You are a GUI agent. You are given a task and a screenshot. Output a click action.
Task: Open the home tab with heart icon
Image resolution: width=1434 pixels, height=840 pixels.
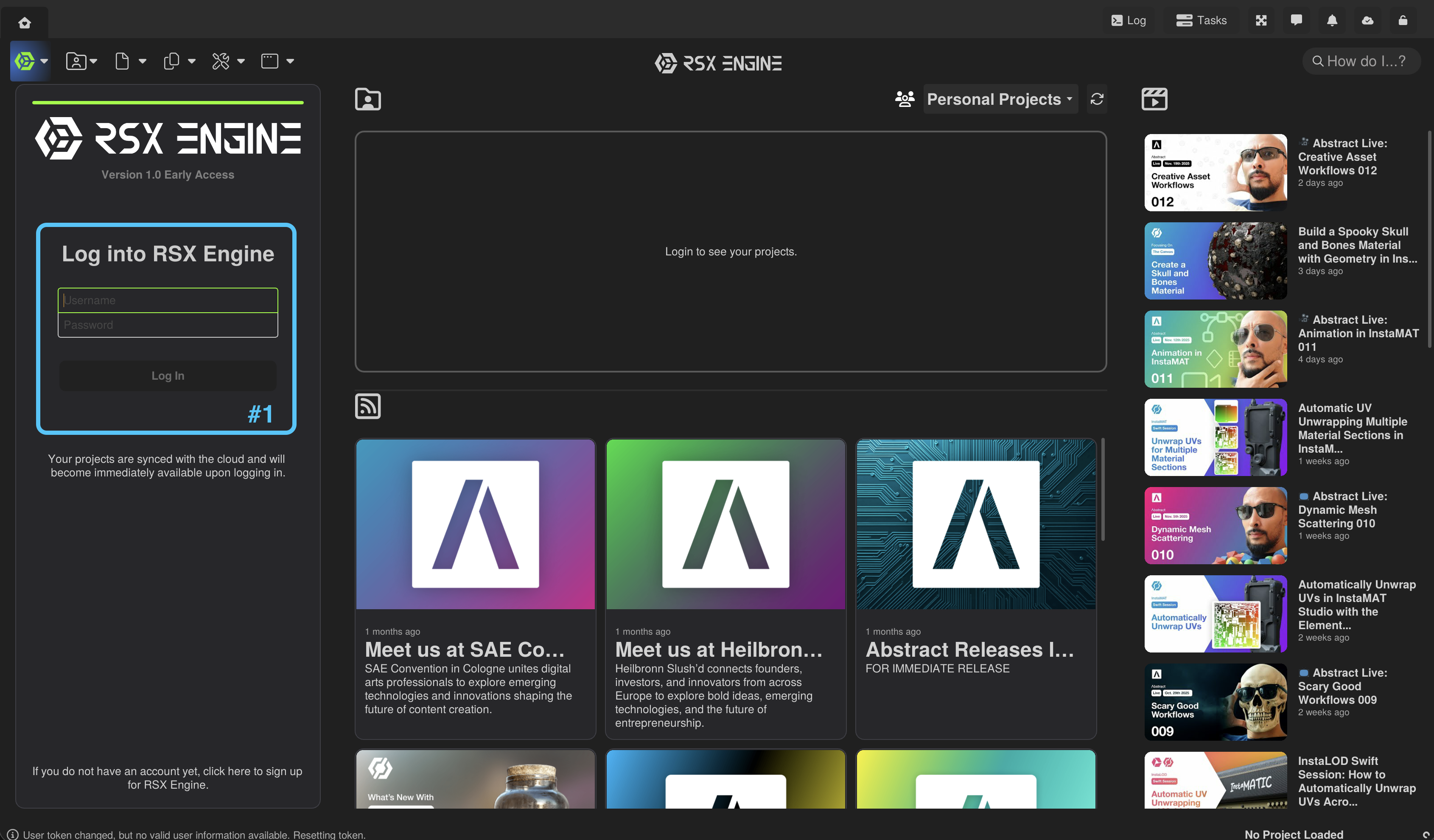pyautogui.click(x=25, y=23)
